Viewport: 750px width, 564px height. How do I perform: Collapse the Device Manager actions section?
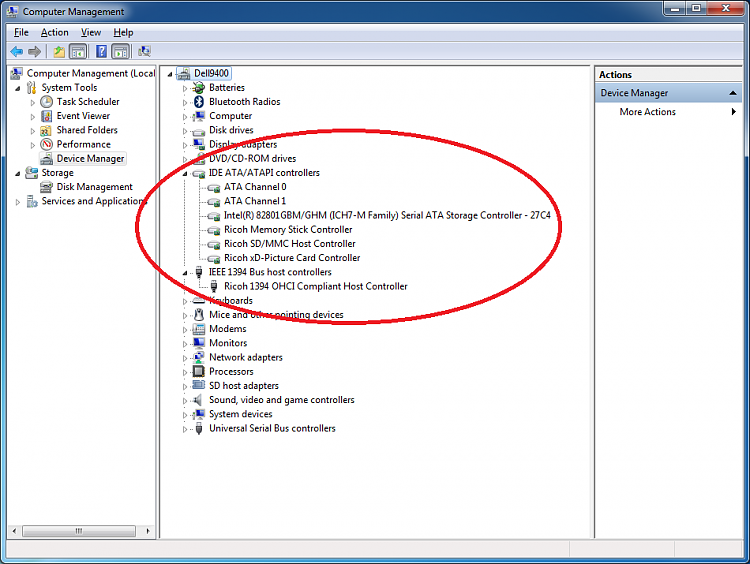(733, 93)
